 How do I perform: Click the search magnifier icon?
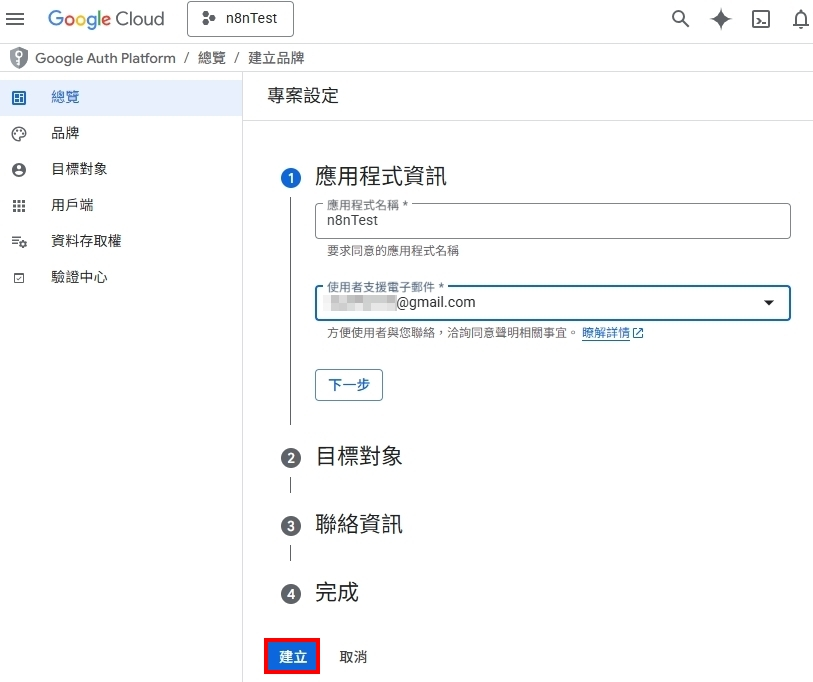pos(680,19)
